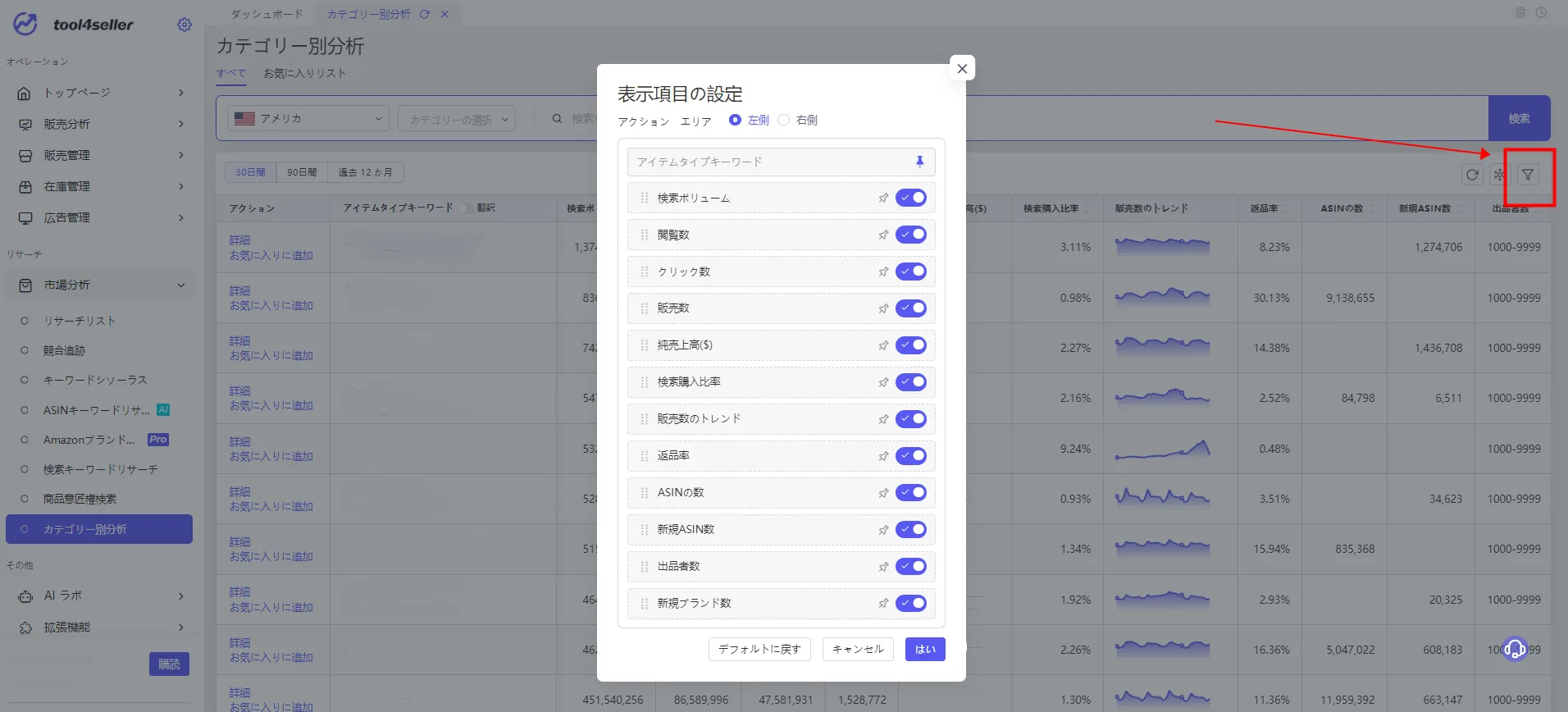
Task: Grab the drag handle of 検索ボリューム row
Action: (x=644, y=198)
